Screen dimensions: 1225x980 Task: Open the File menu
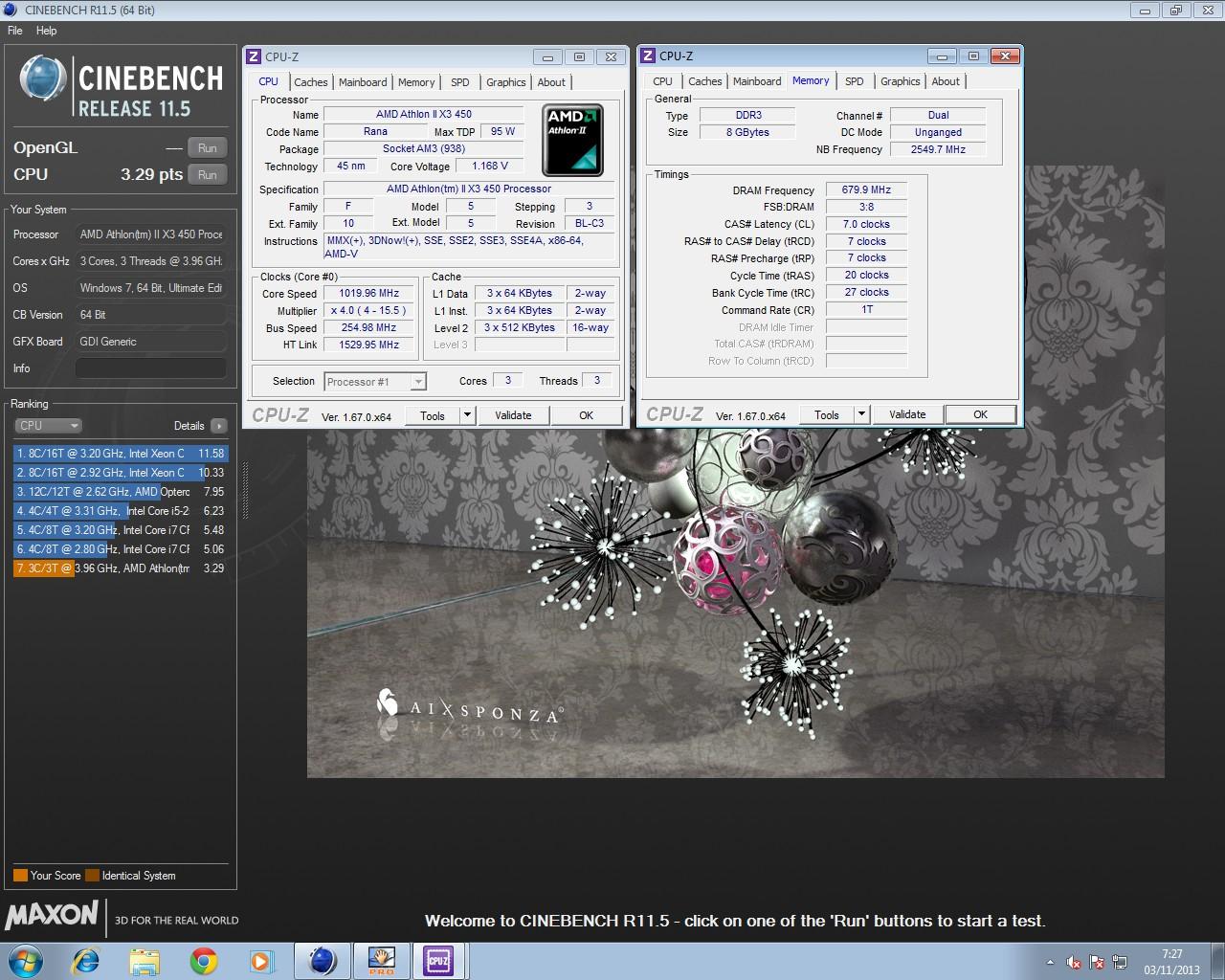[x=15, y=31]
